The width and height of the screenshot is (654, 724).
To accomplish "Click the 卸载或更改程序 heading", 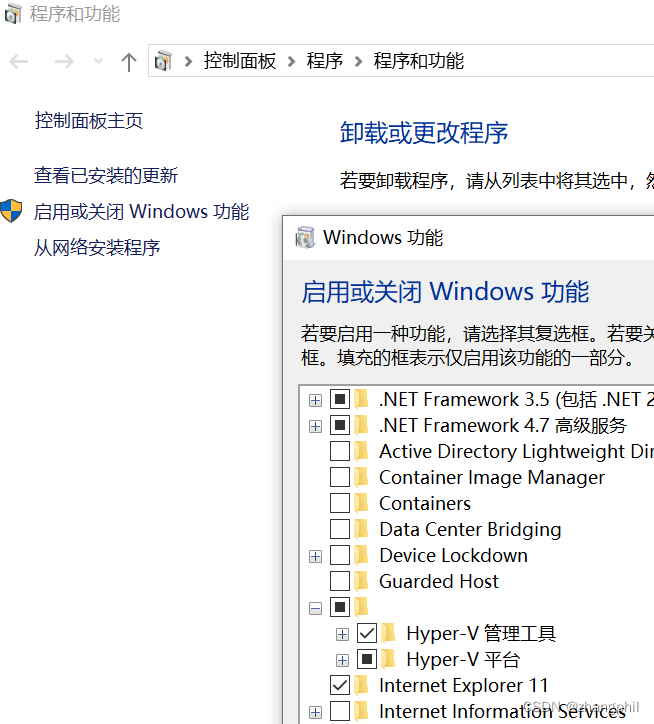I will click(424, 133).
